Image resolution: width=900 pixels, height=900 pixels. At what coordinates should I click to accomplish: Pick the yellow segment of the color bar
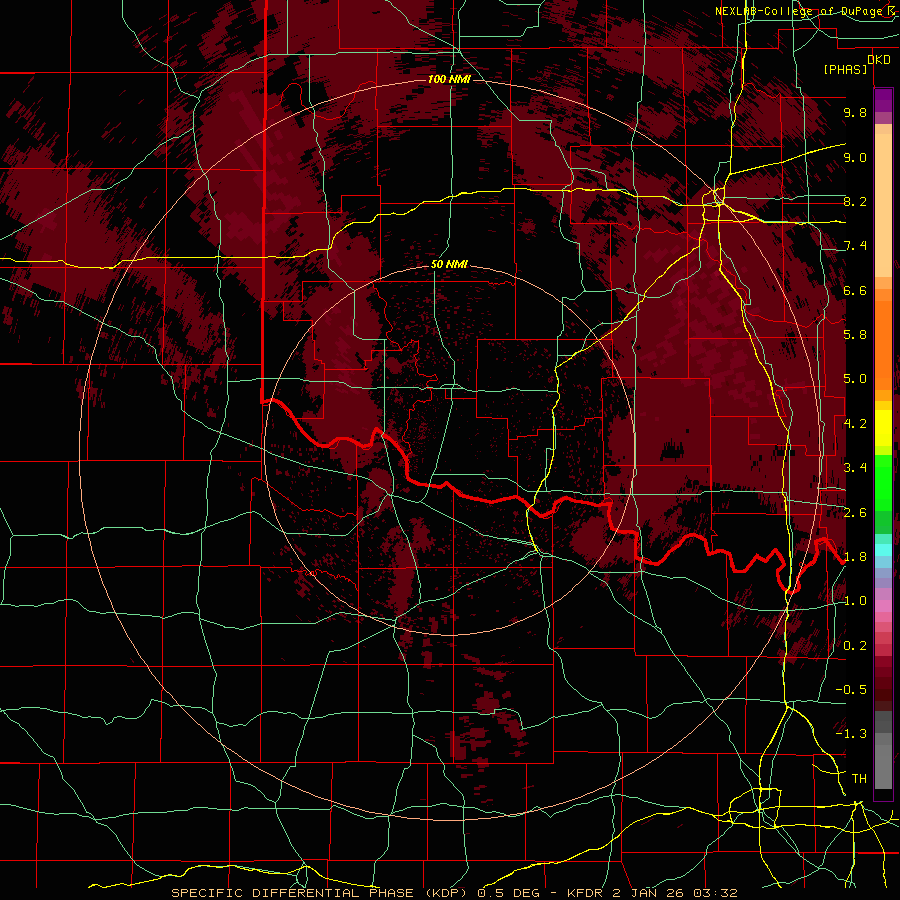coord(883,428)
